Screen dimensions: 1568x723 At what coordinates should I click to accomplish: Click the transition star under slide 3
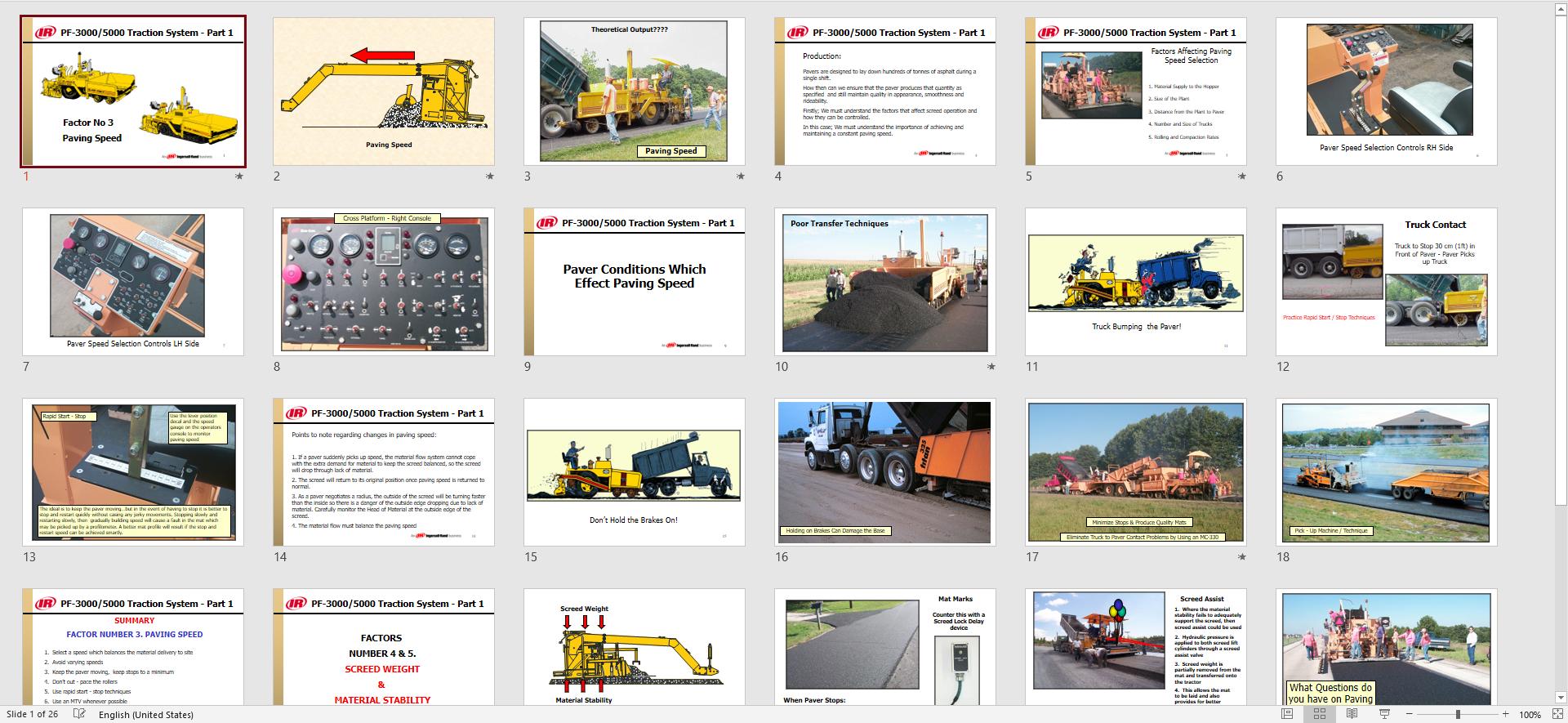741,176
